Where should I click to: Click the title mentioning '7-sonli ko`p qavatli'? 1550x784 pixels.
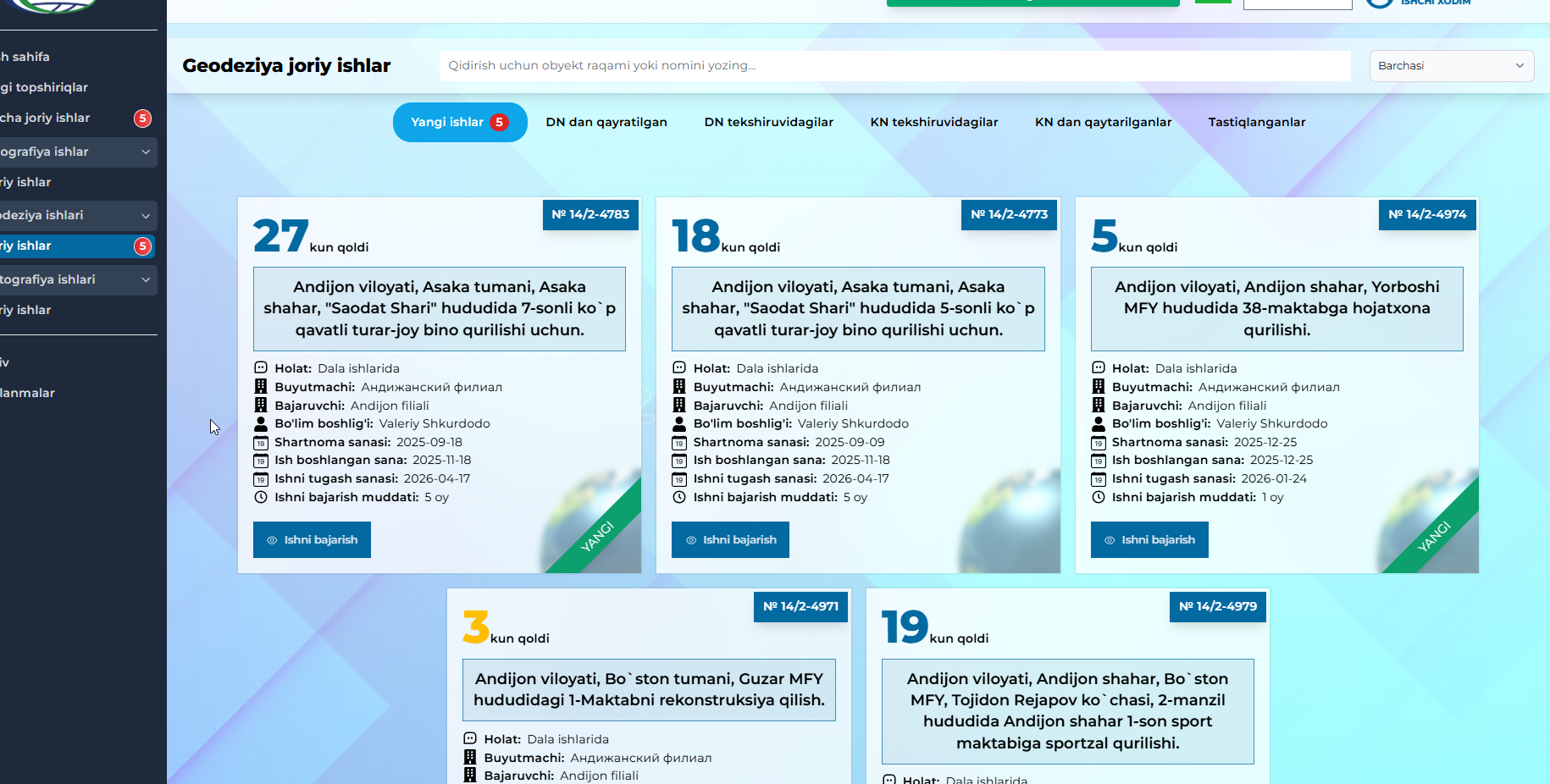[x=440, y=309]
